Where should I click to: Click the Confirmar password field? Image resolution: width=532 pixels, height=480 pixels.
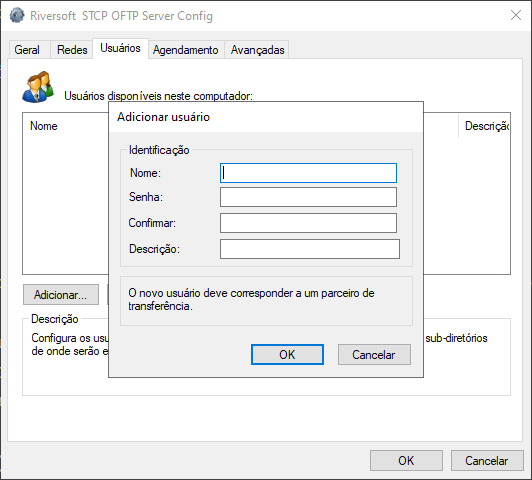308,223
